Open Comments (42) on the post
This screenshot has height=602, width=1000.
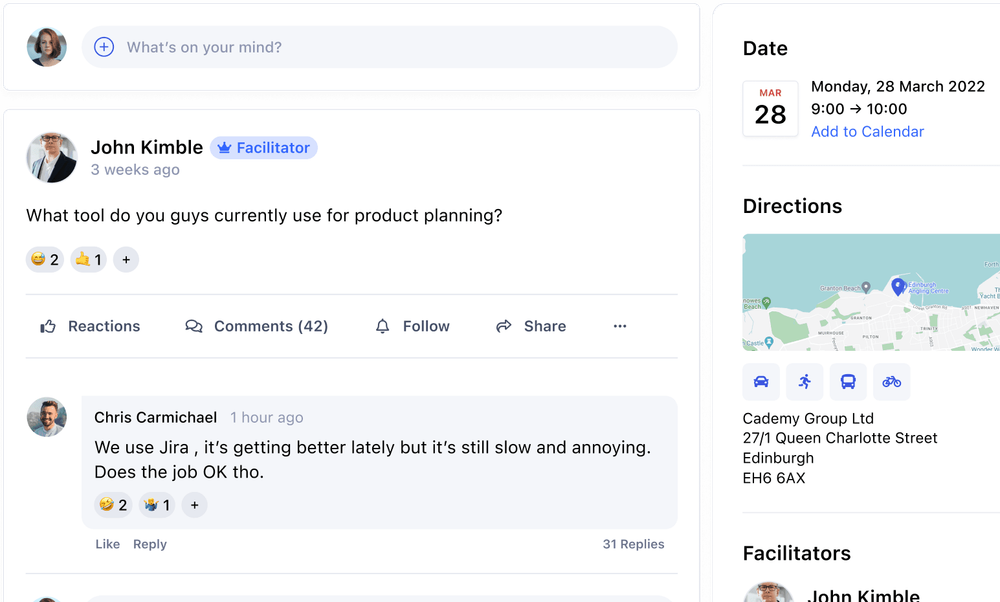(257, 326)
